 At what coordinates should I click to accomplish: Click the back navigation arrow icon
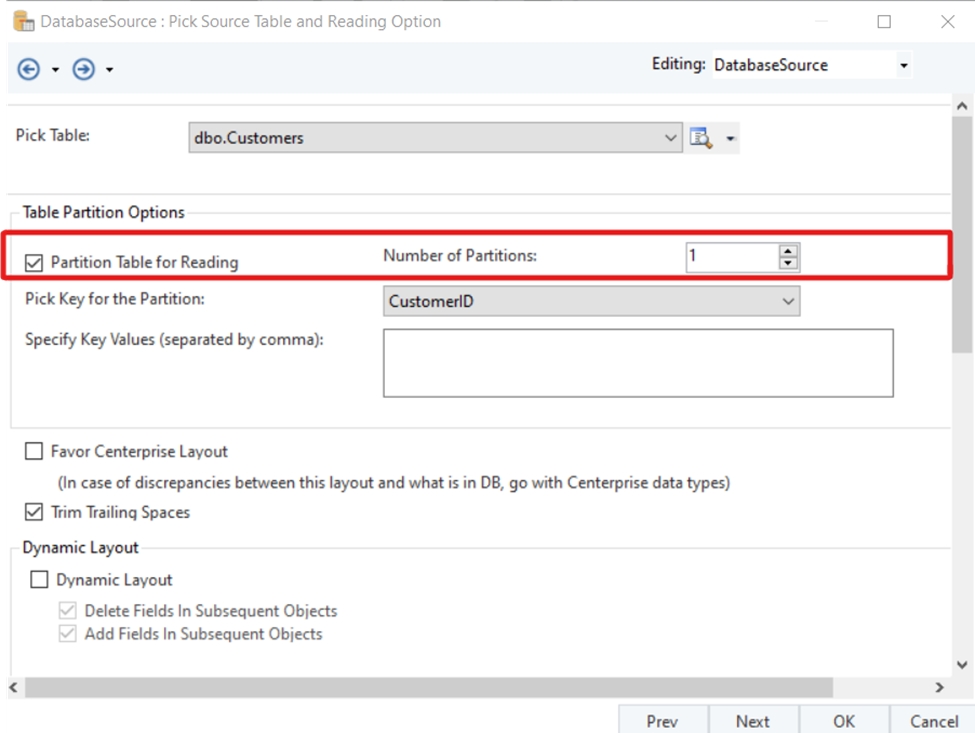click(x=29, y=69)
